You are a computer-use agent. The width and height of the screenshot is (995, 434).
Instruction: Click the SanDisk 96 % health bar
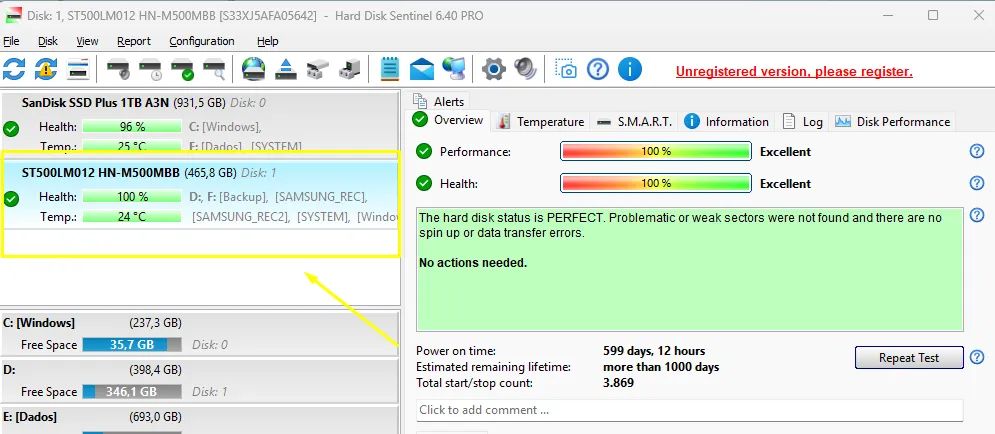pyautogui.click(x=132, y=127)
